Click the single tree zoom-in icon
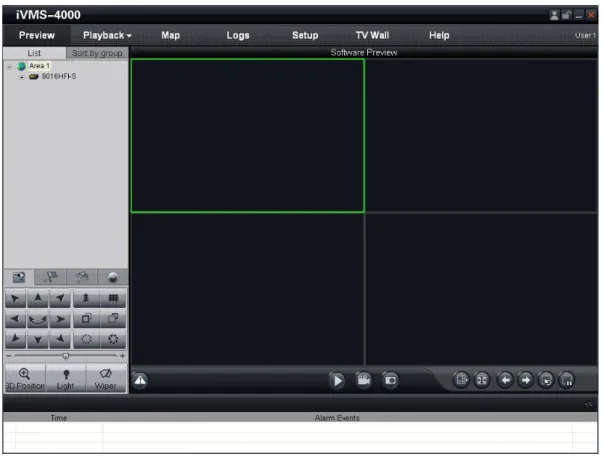Viewport: 603px width, 457px height. click(x=86, y=299)
